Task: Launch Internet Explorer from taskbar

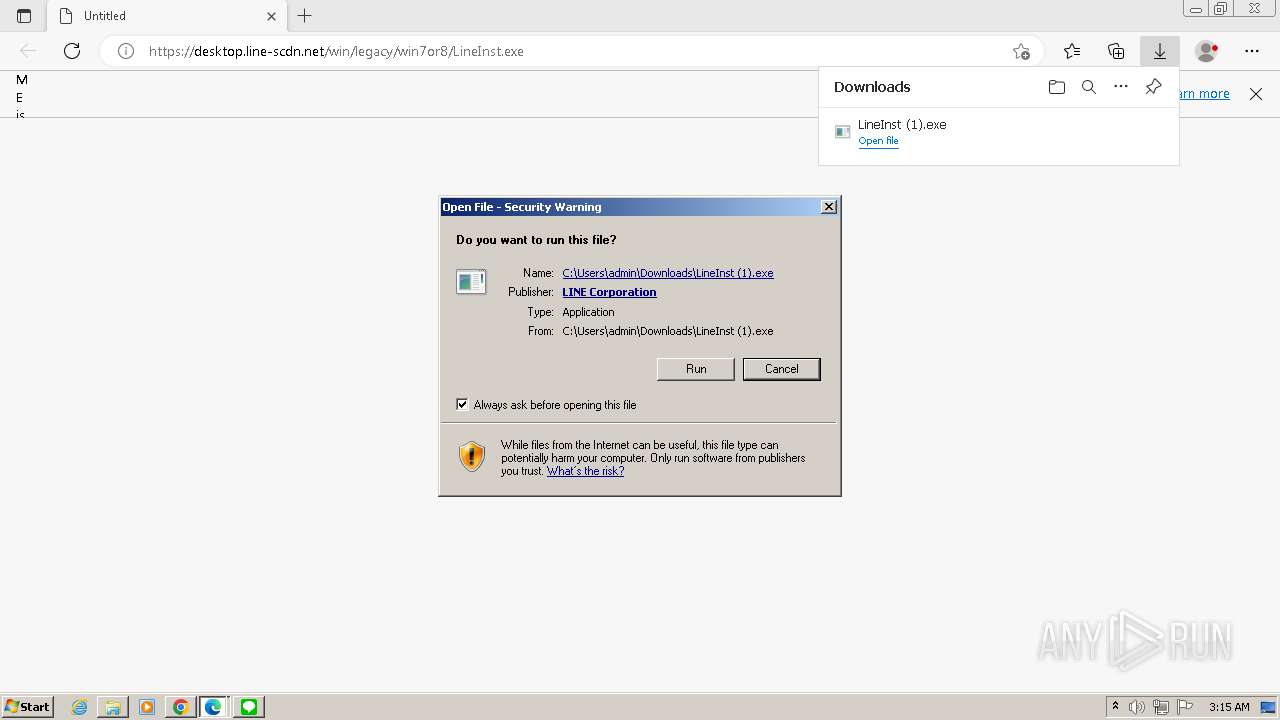Action: pos(80,707)
